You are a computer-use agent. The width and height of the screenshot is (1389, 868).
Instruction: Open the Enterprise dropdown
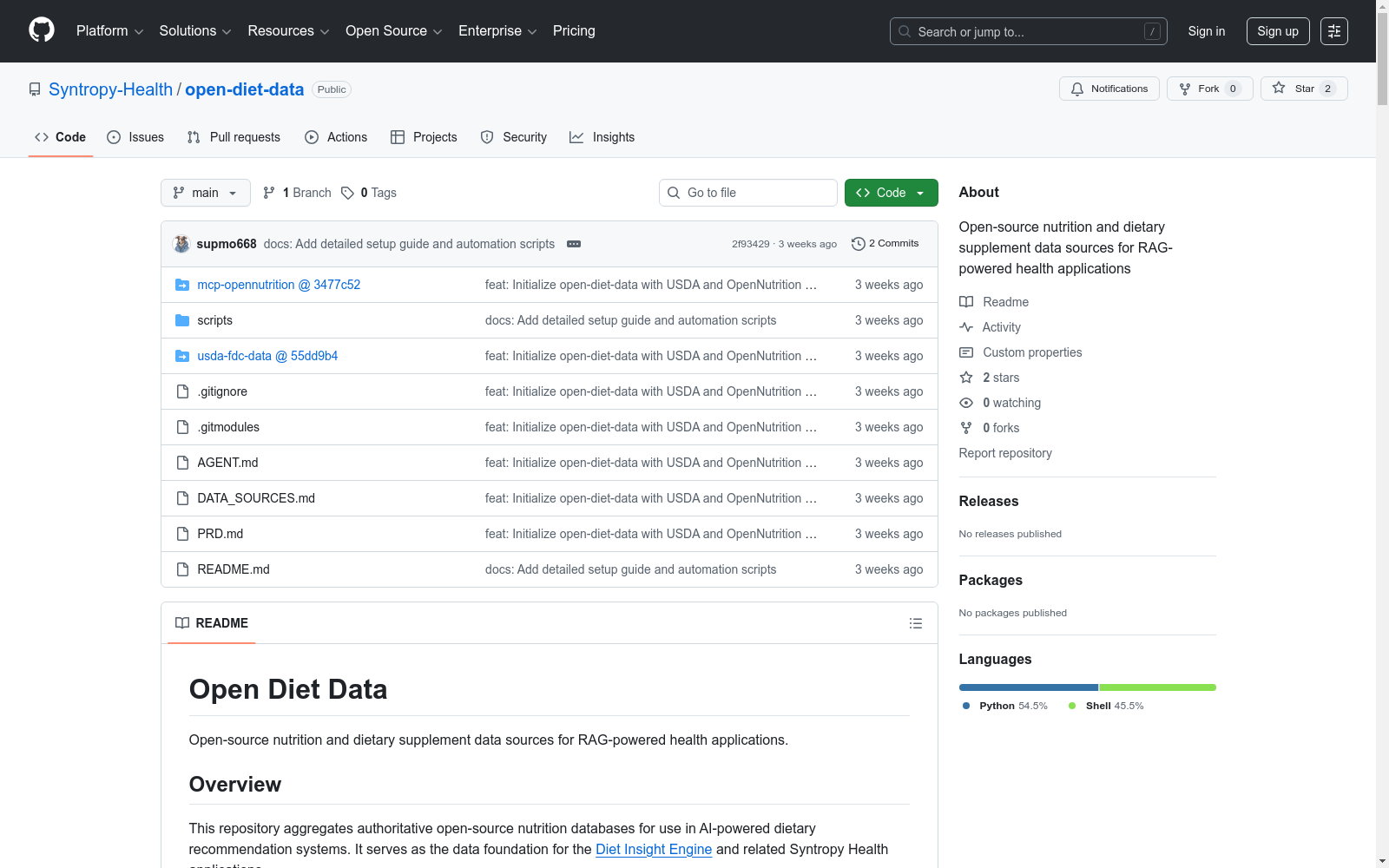(497, 31)
